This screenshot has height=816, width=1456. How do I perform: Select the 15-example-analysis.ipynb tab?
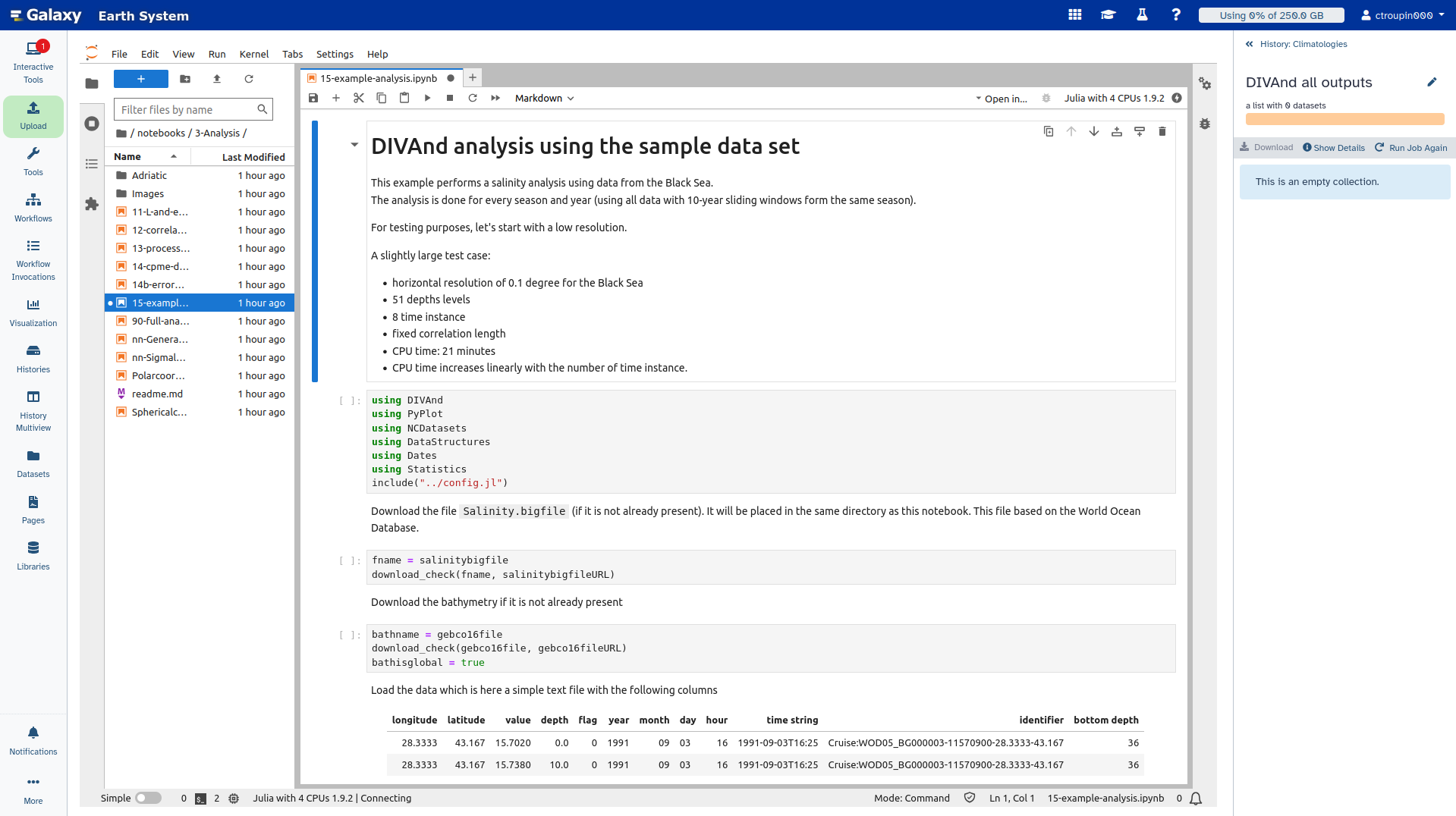(x=378, y=78)
